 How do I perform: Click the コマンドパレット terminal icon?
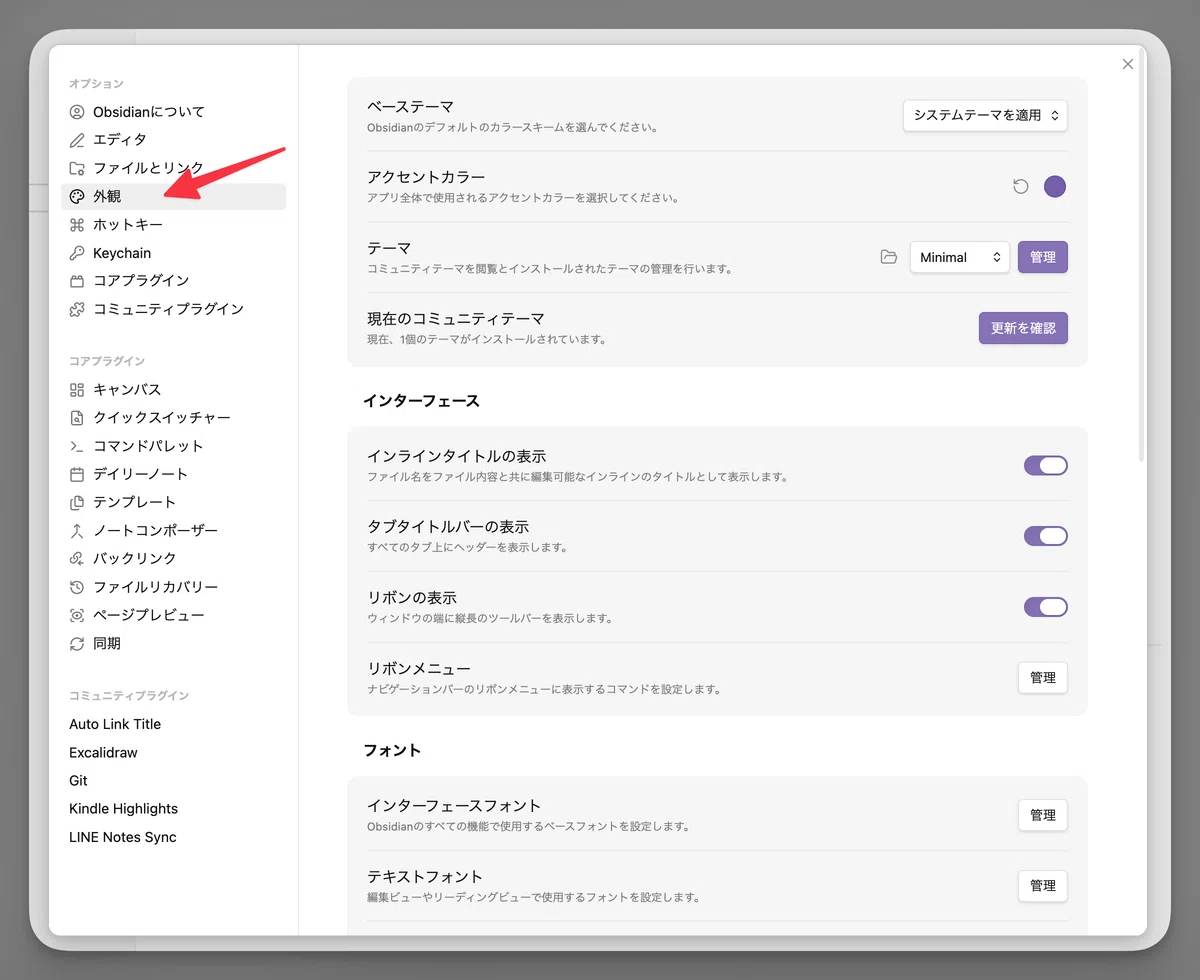77,446
